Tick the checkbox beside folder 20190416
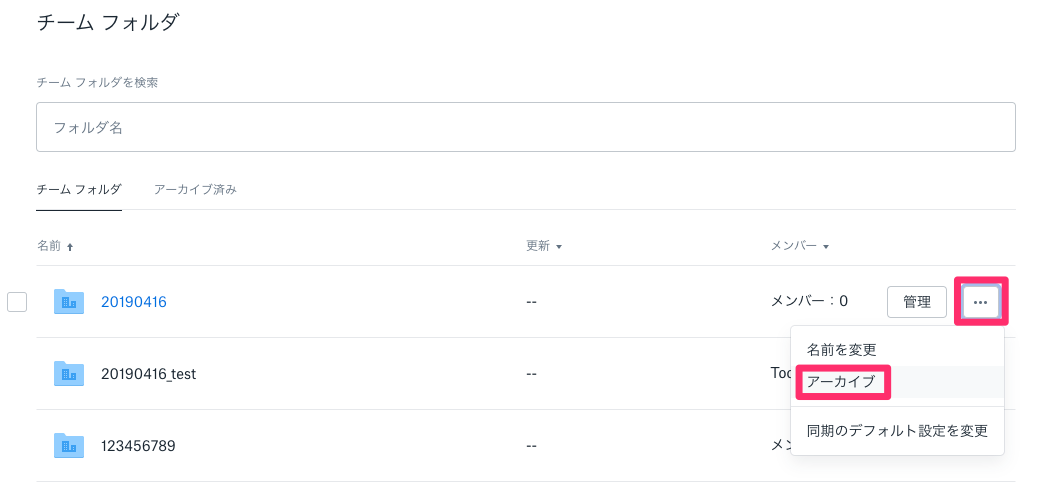The width and height of the screenshot is (1042, 498). point(17,302)
